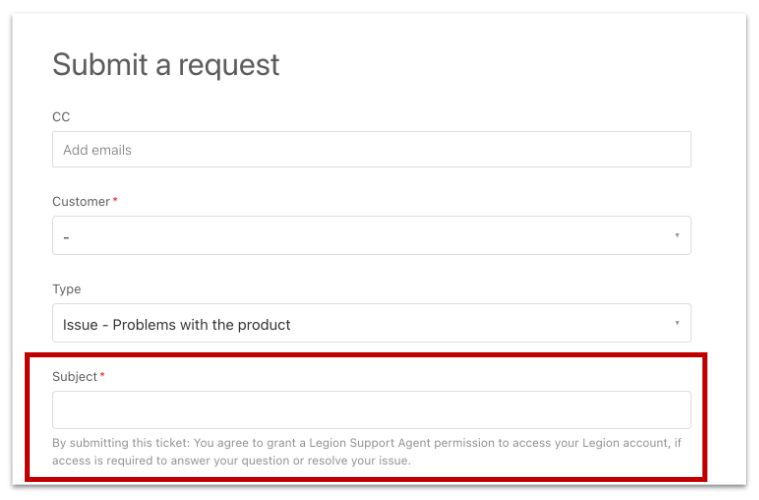Click the Customer dropdown arrow
Viewport: 759px width, 500px height.
[676, 236]
